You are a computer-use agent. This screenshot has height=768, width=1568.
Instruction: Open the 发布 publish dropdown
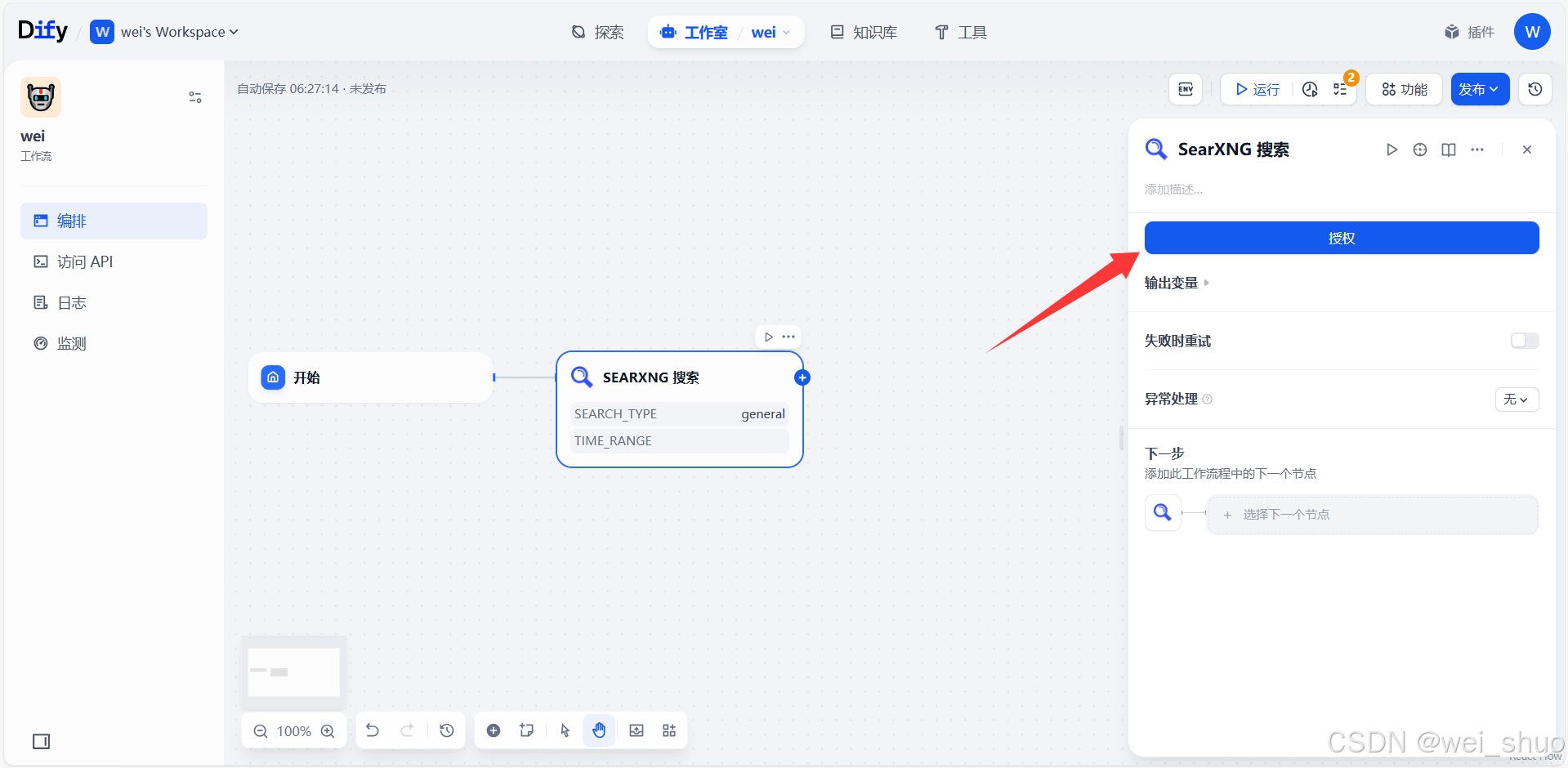1480,89
